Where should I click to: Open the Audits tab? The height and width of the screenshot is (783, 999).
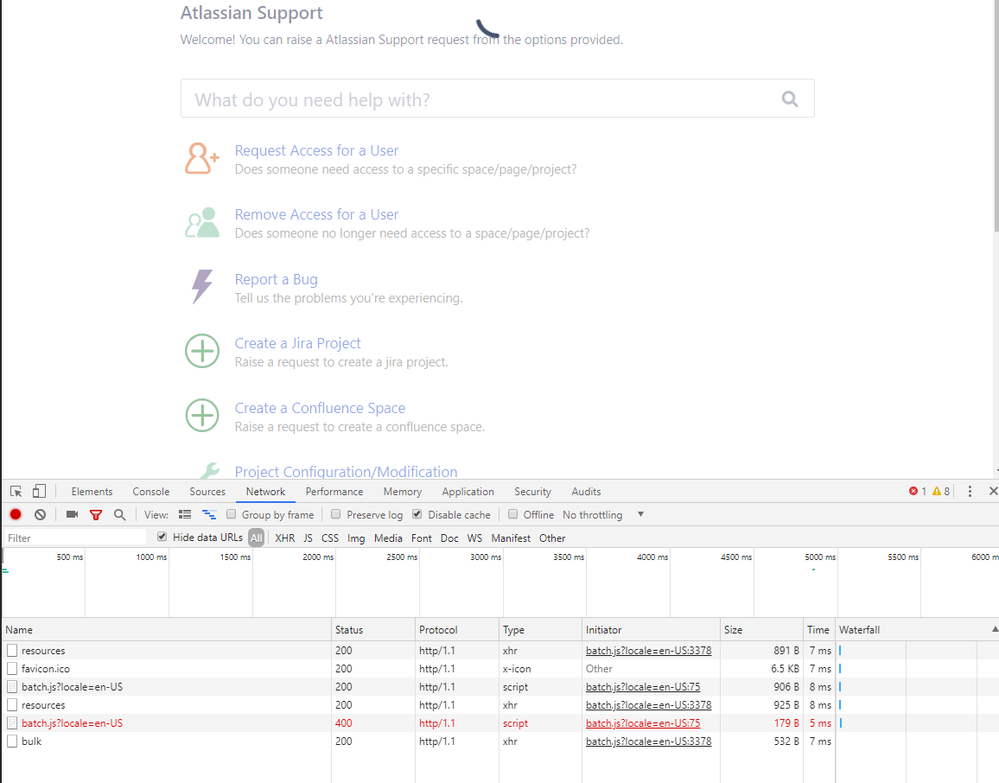pyautogui.click(x=586, y=491)
